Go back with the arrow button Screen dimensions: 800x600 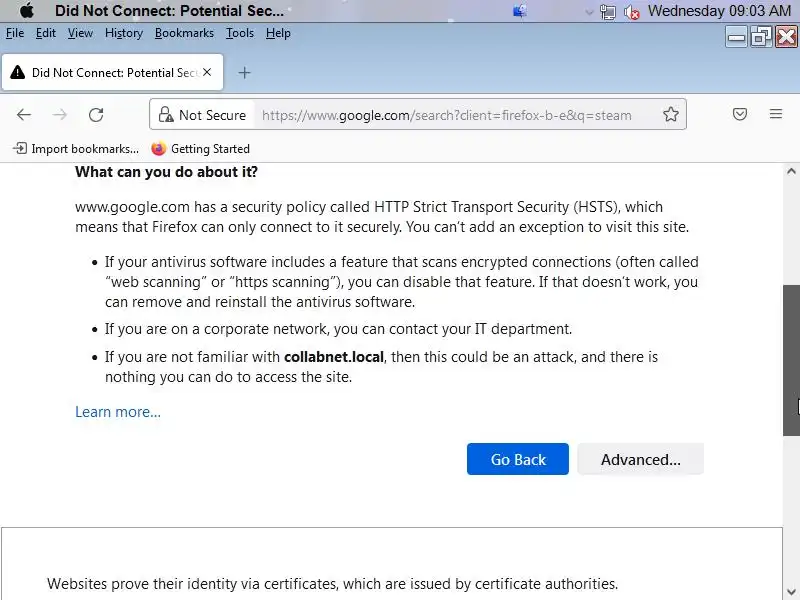[23, 115]
